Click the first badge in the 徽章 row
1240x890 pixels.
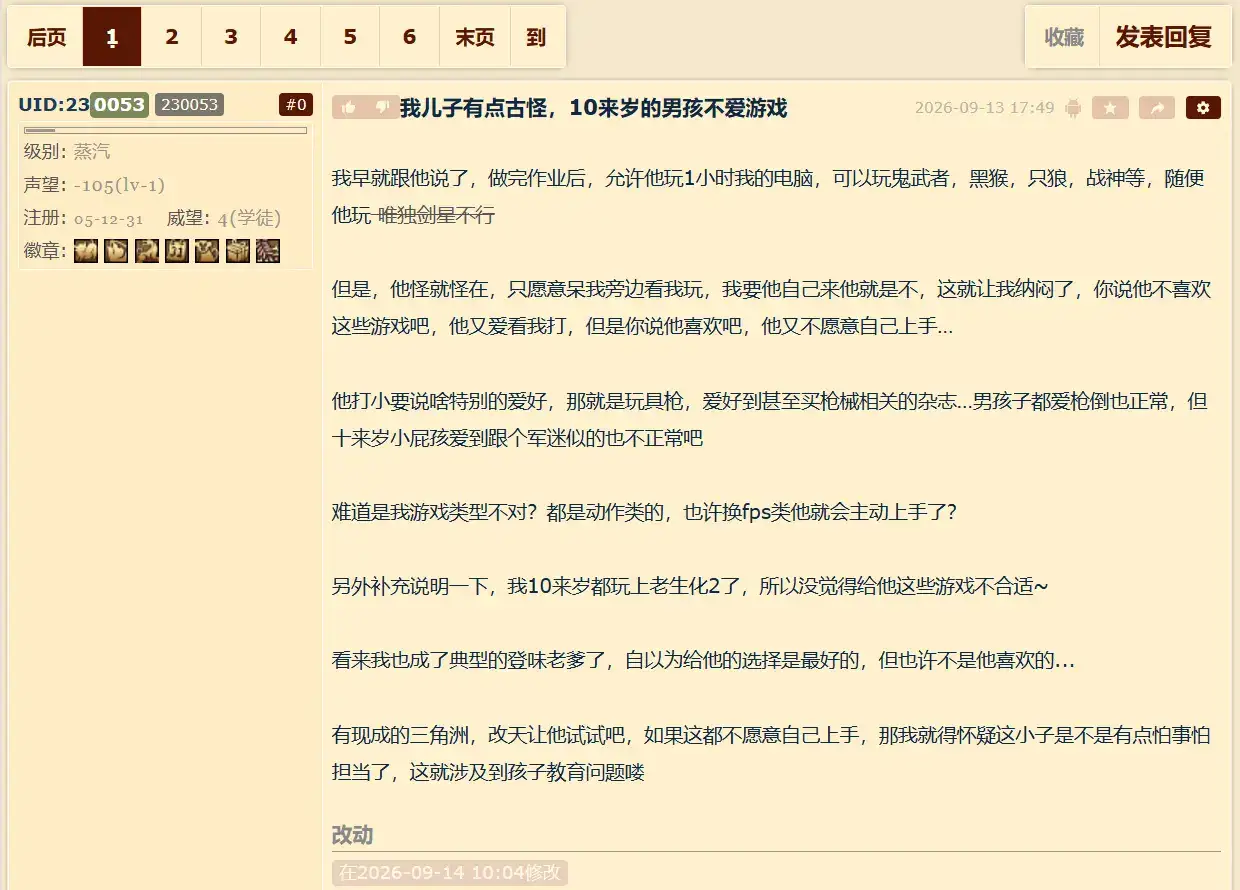pos(86,251)
